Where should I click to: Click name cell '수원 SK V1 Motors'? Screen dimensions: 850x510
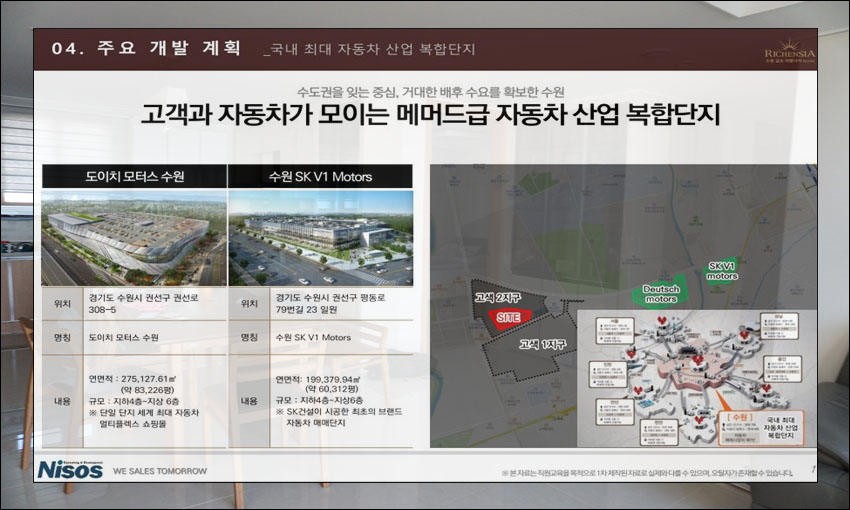click(x=313, y=337)
